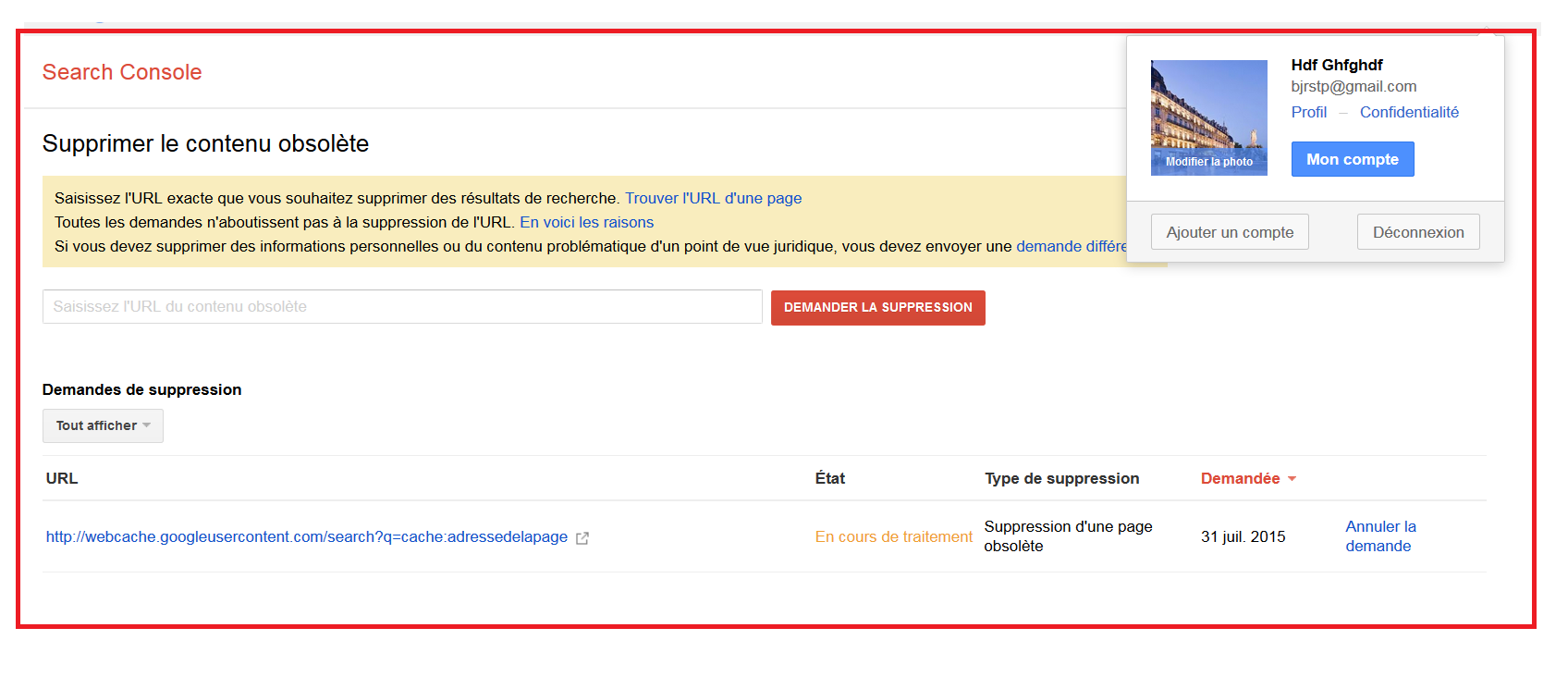Expand the Tout afficher dropdown

coord(103,425)
